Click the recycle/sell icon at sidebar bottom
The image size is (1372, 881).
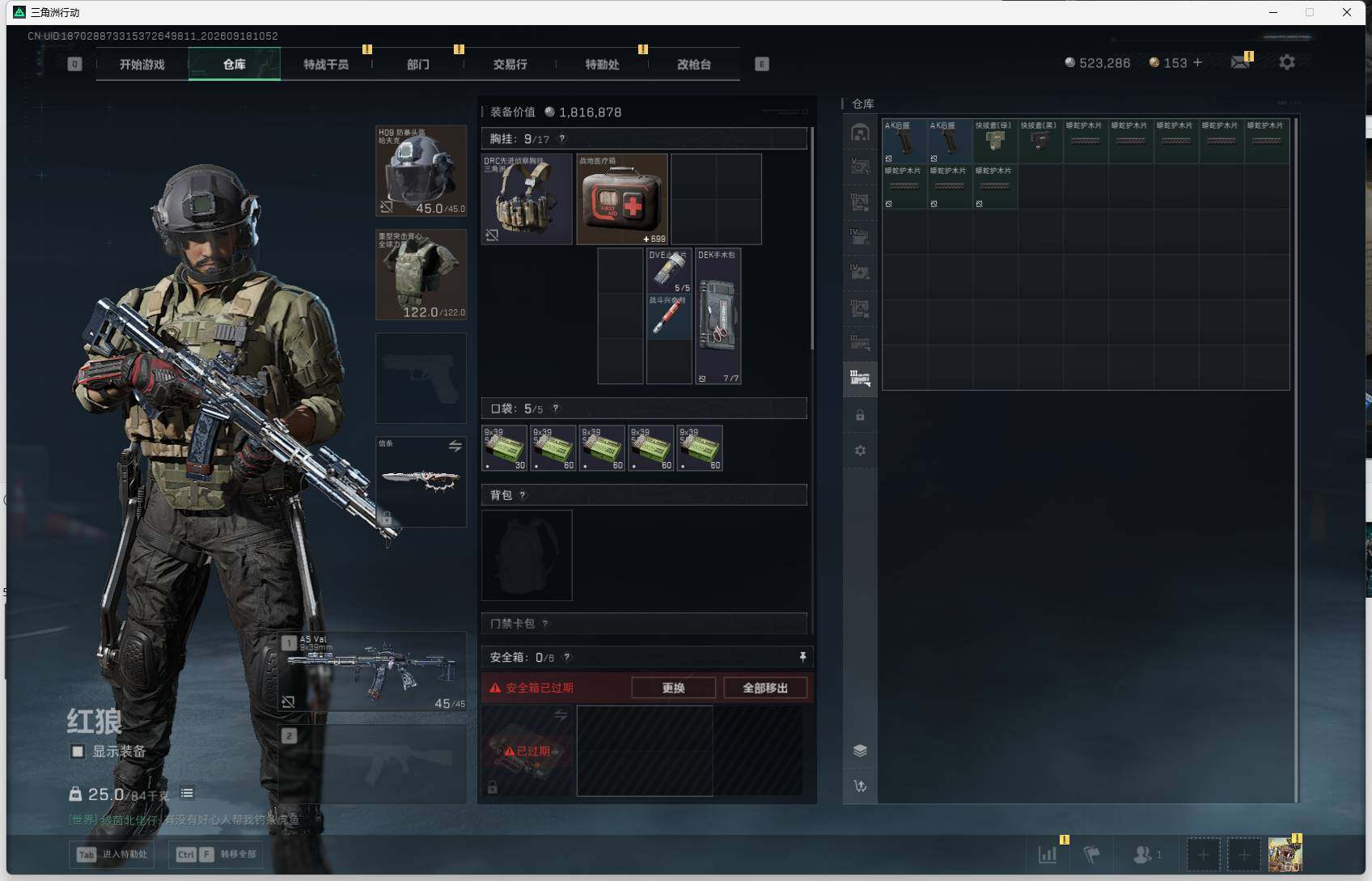(860, 786)
